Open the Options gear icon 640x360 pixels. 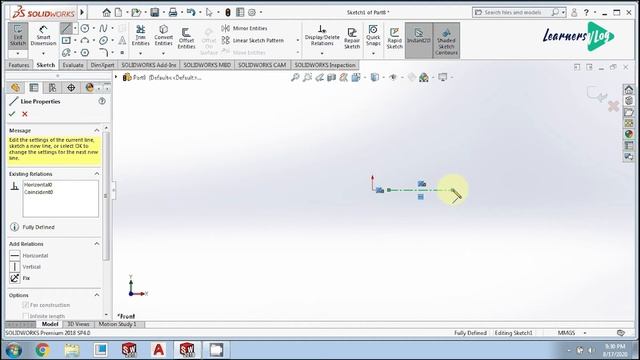[252, 13]
